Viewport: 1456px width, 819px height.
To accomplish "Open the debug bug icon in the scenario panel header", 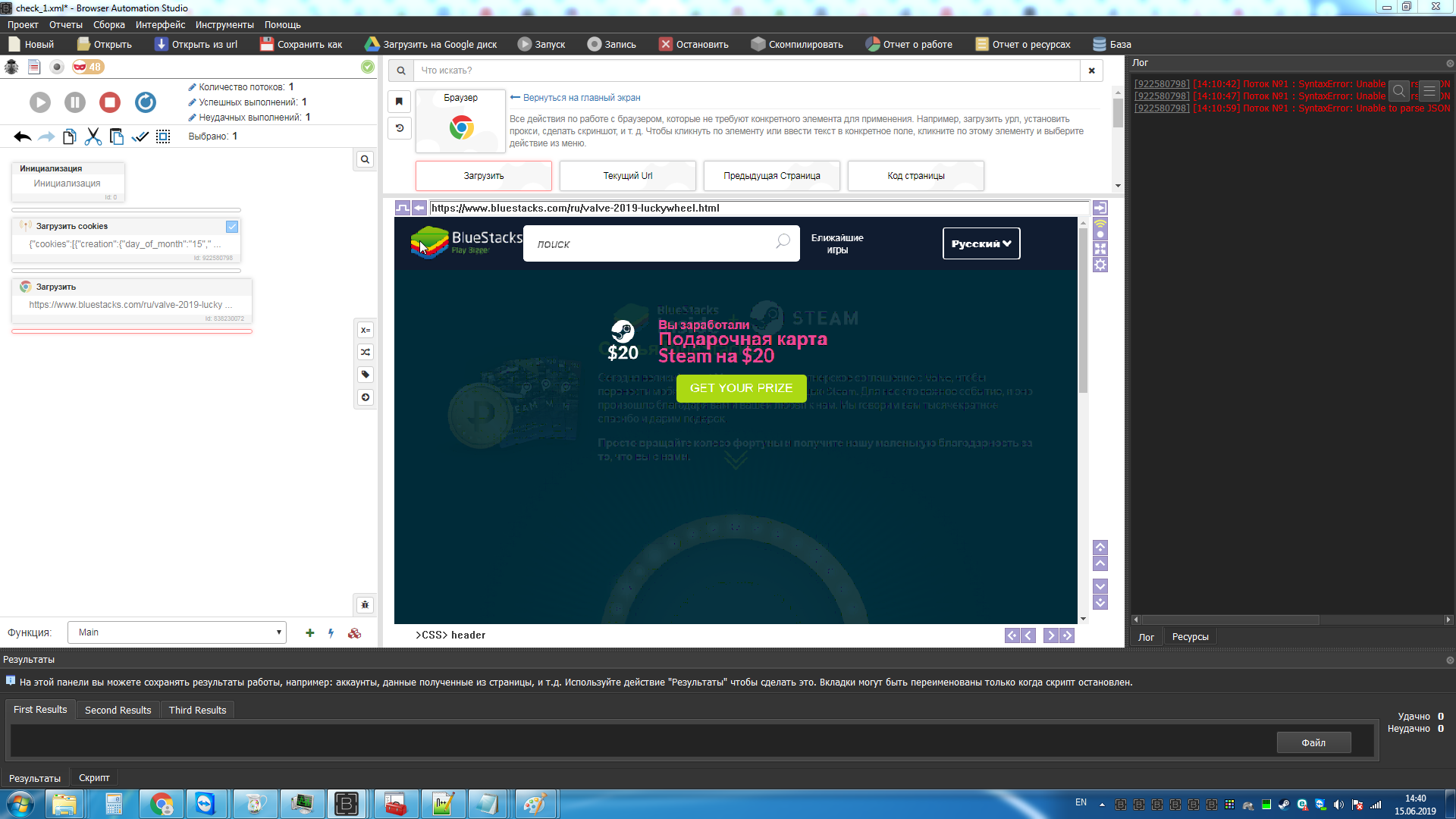I will (x=11, y=67).
